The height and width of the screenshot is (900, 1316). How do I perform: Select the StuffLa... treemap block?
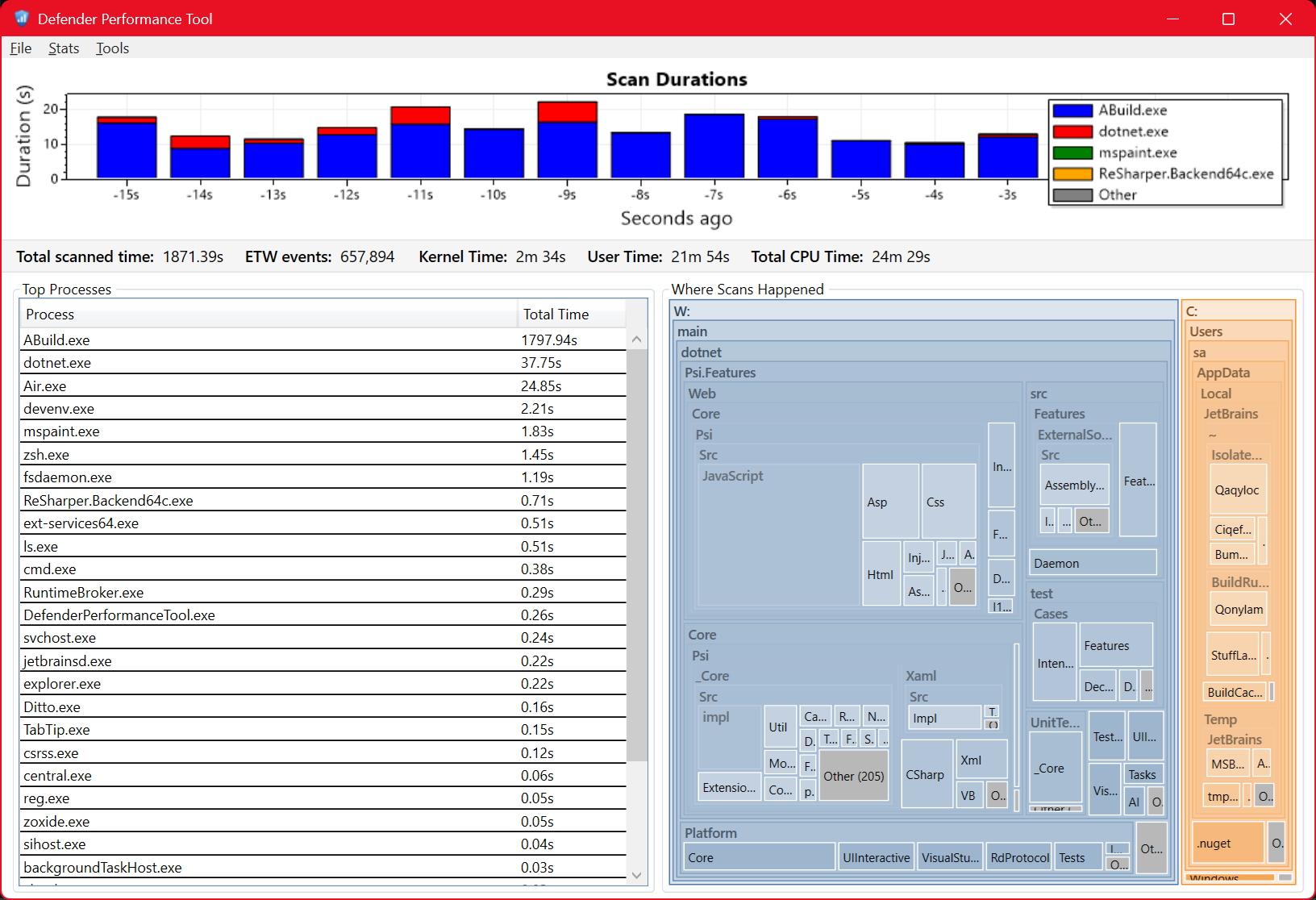tap(1233, 655)
